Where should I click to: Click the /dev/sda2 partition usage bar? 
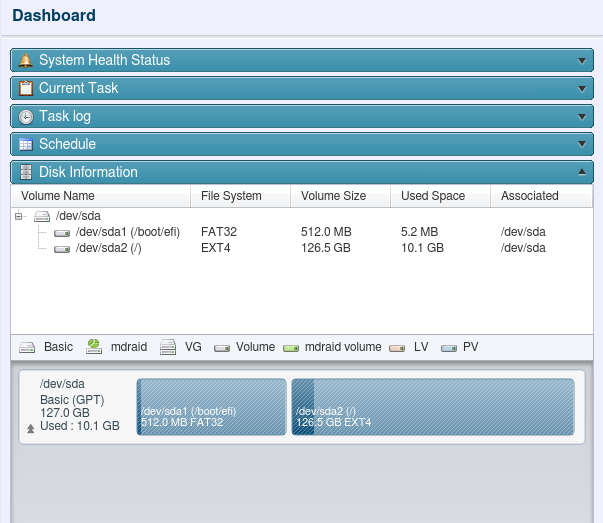tap(432, 407)
